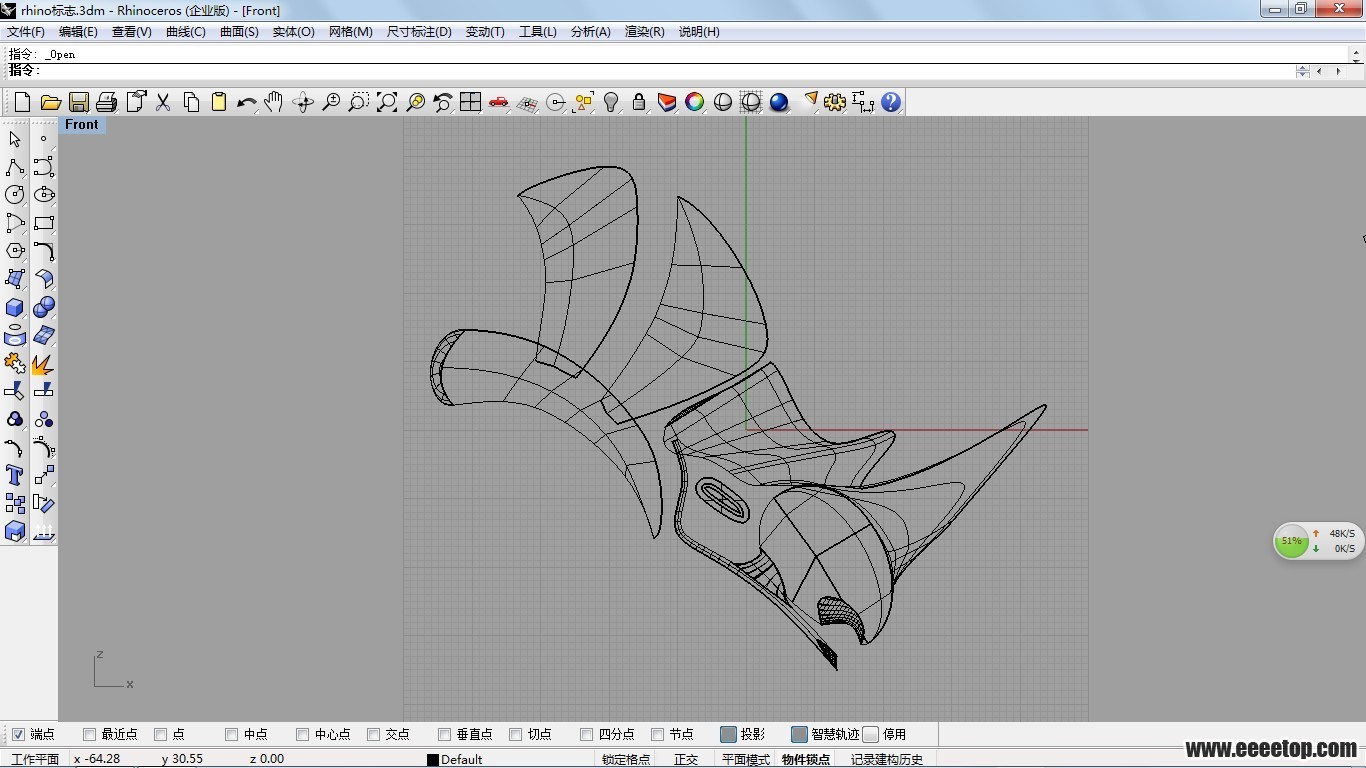
Task: Toggle 物件锁点 in status bar
Action: [x=806, y=759]
